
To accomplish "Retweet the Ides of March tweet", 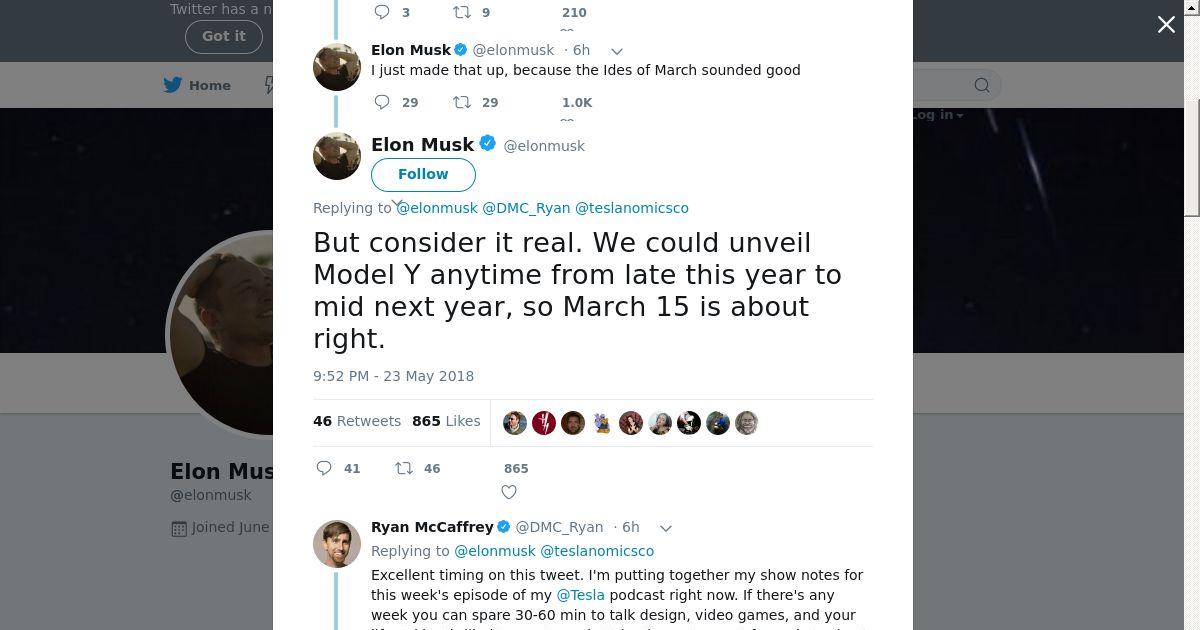I will click(x=462, y=102).
